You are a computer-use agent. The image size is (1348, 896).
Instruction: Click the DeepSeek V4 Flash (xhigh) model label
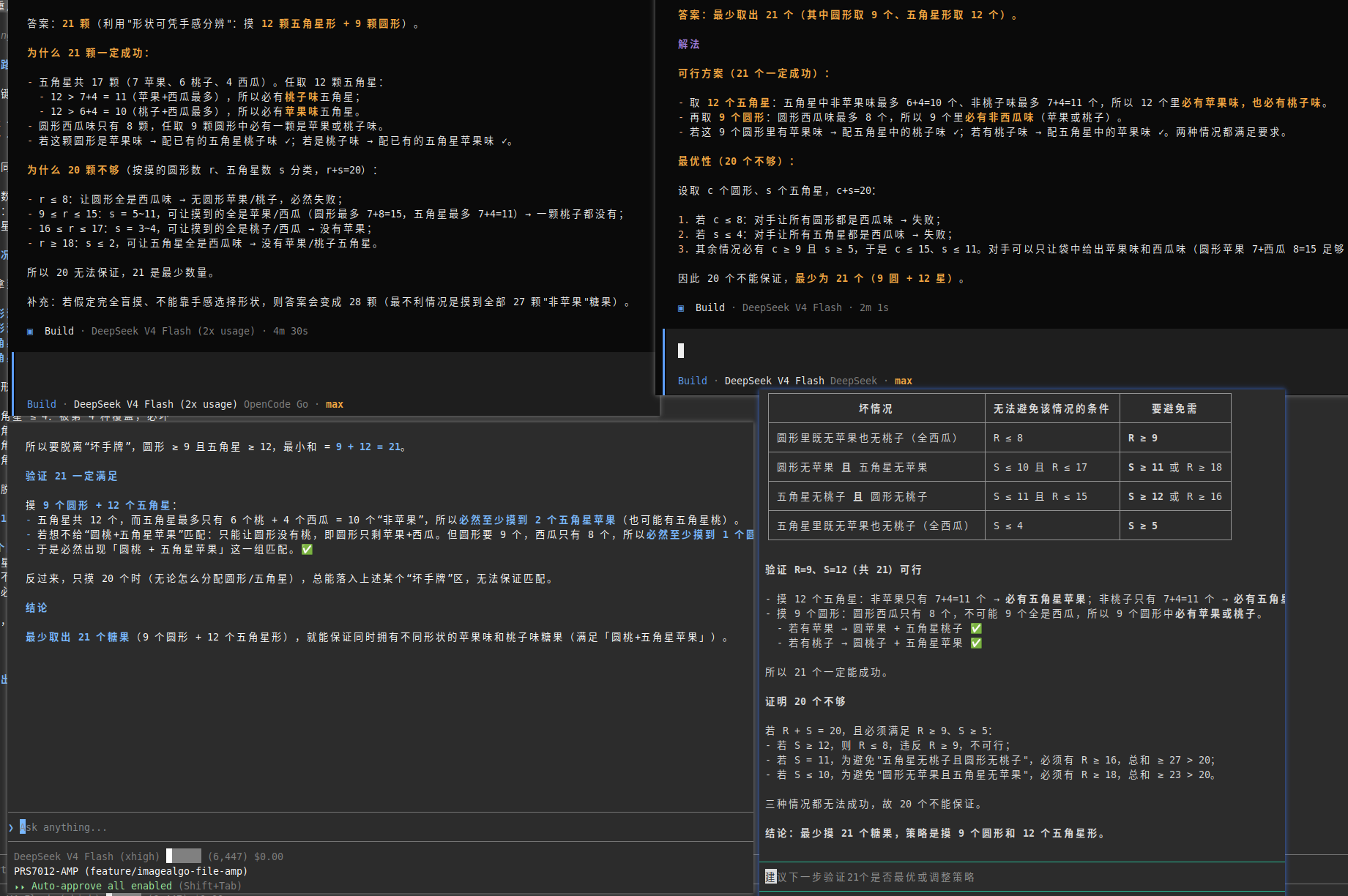(86, 856)
